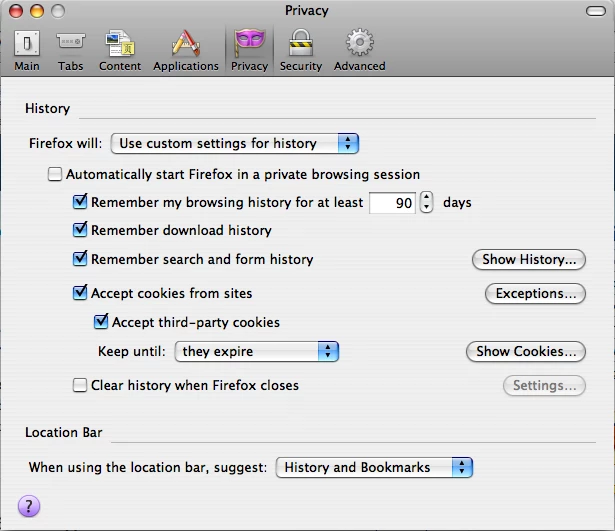Enable automatically start Firefox in private browsing
Viewport: 615px width, 531px height.
point(55,174)
